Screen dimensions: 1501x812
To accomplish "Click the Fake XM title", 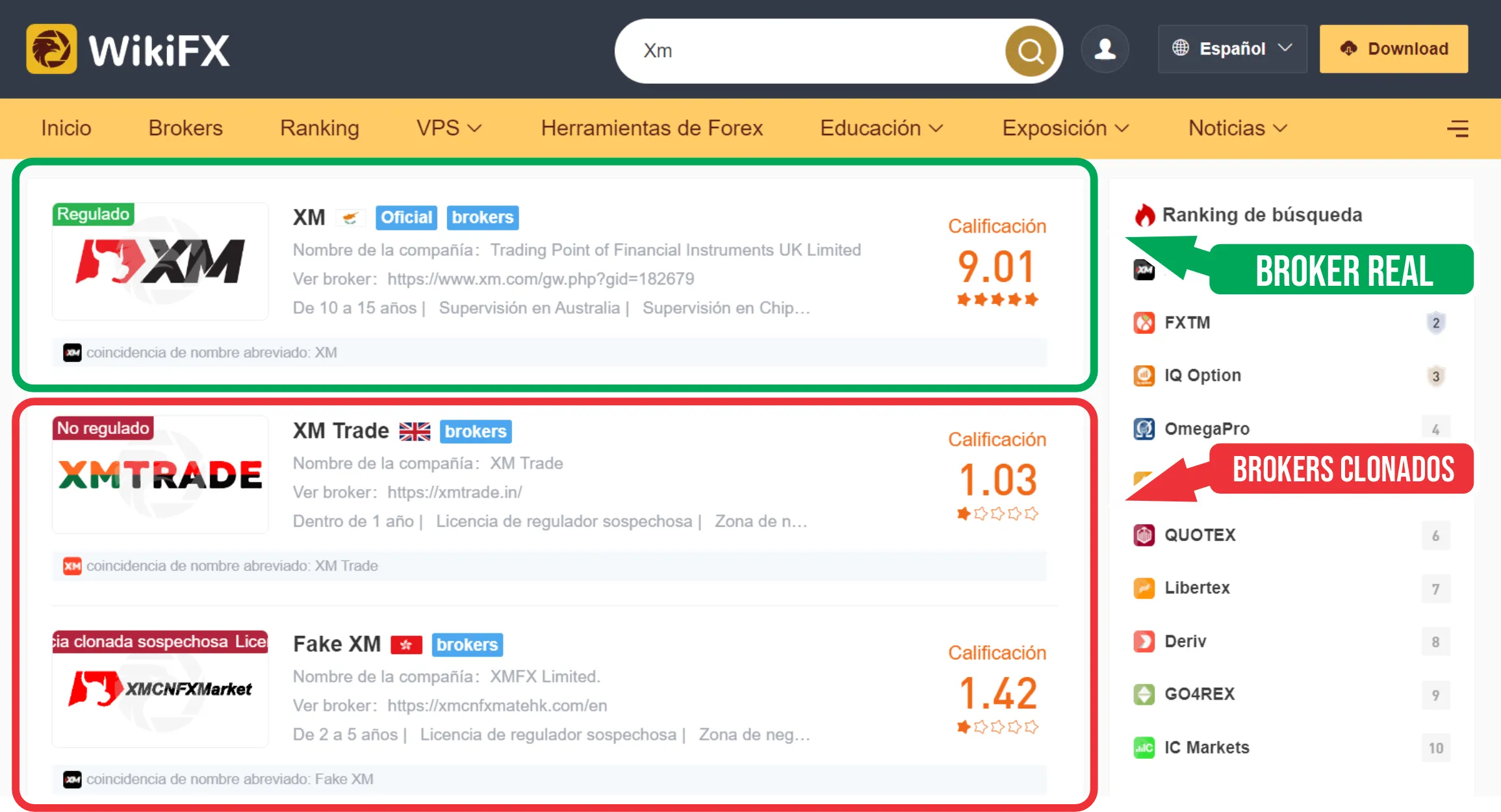I will (337, 644).
